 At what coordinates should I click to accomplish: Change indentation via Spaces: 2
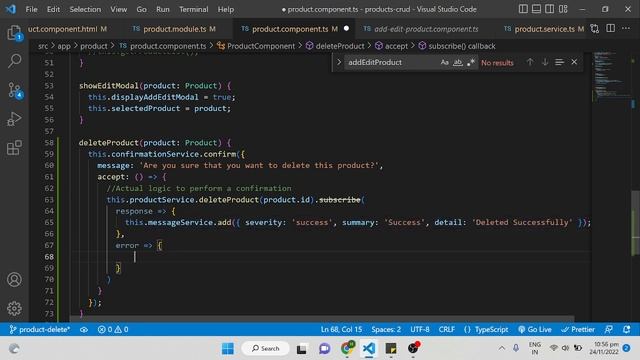click(x=386, y=329)
